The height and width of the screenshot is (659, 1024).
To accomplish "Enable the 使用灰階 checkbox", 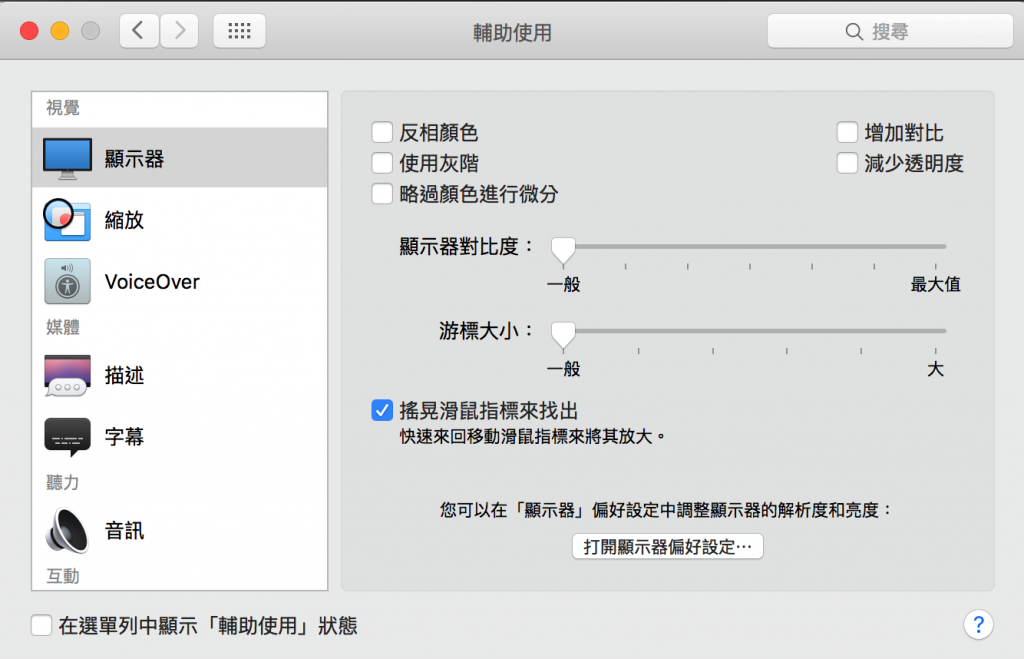I will click(382, 163).
